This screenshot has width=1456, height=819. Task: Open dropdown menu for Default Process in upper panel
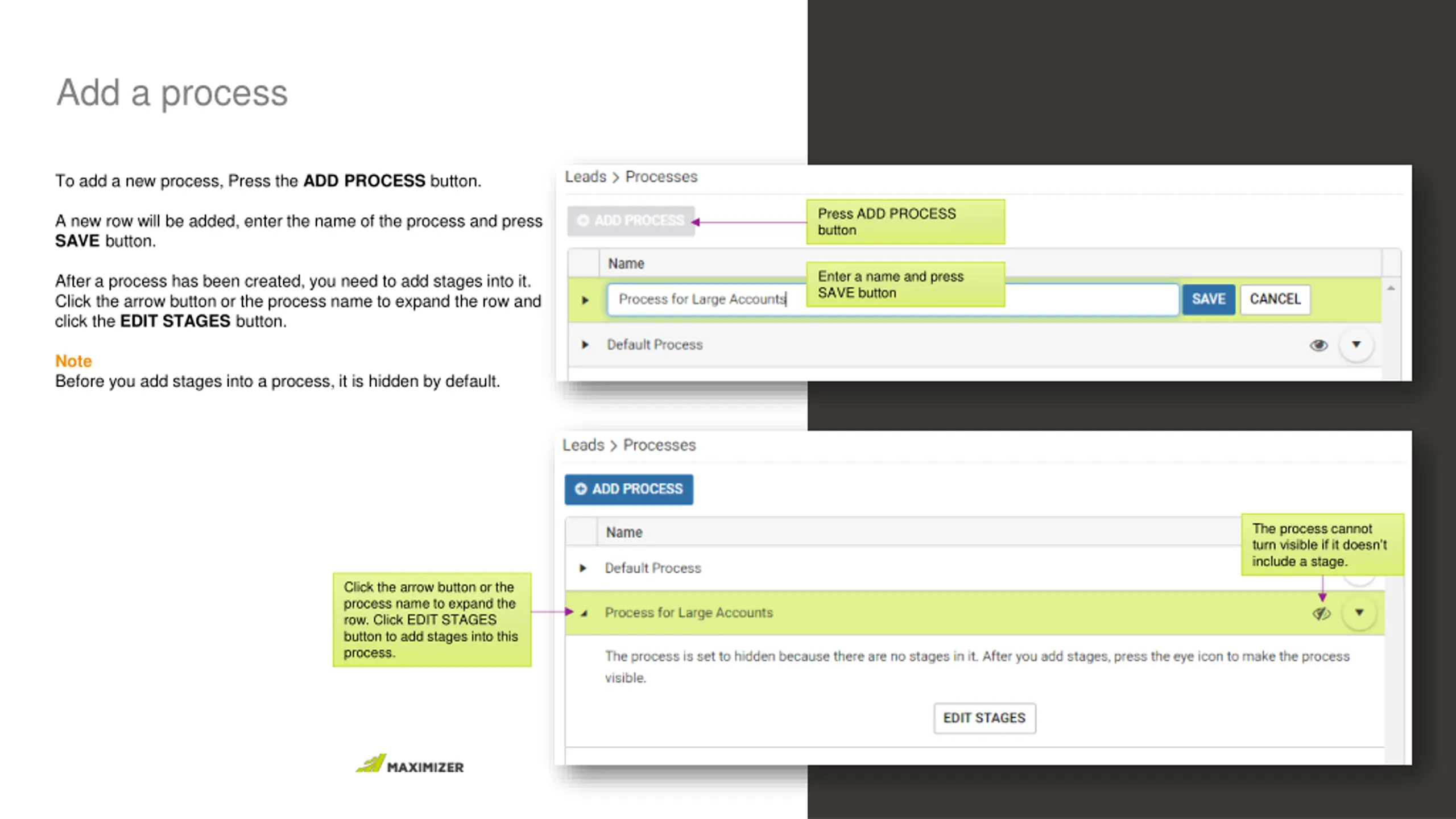pyautogui.click(x=1356, y=345)
